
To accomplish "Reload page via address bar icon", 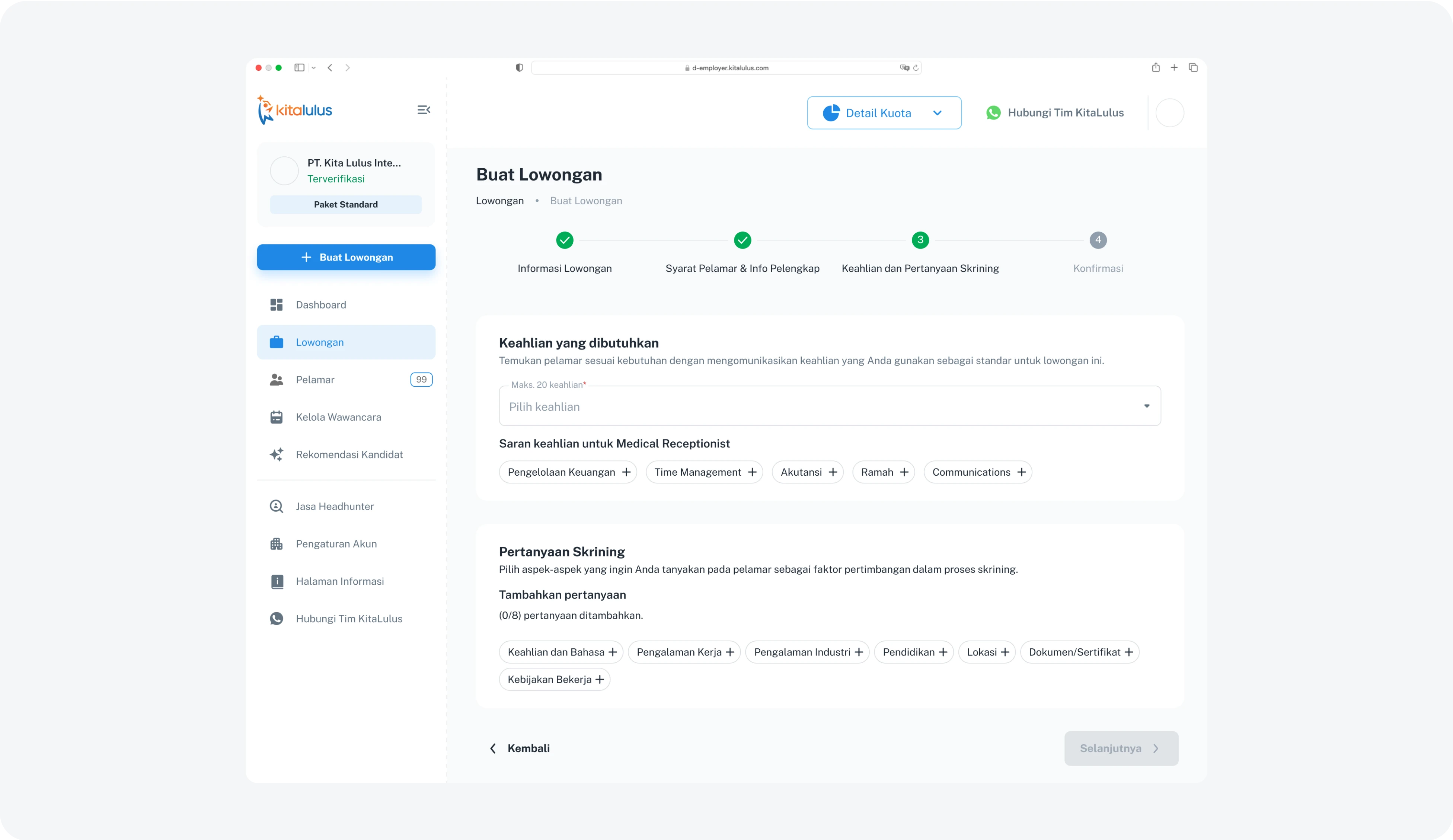I will pyautogui.click(x=916, y=68).
